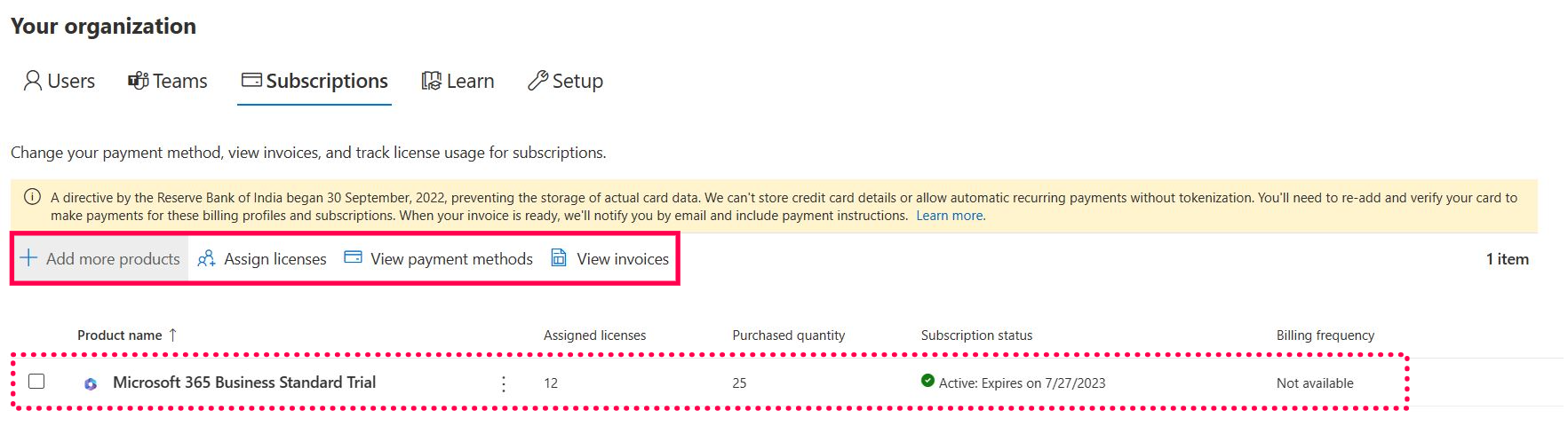Select the Subscriptions tab
The width and height of the screenshot is (1568, 426).
314,81
